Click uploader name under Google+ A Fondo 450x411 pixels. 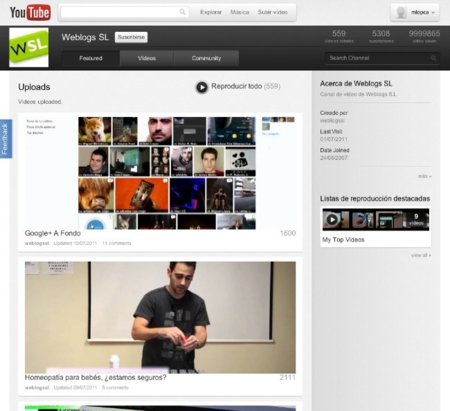(x=37, y=243)
